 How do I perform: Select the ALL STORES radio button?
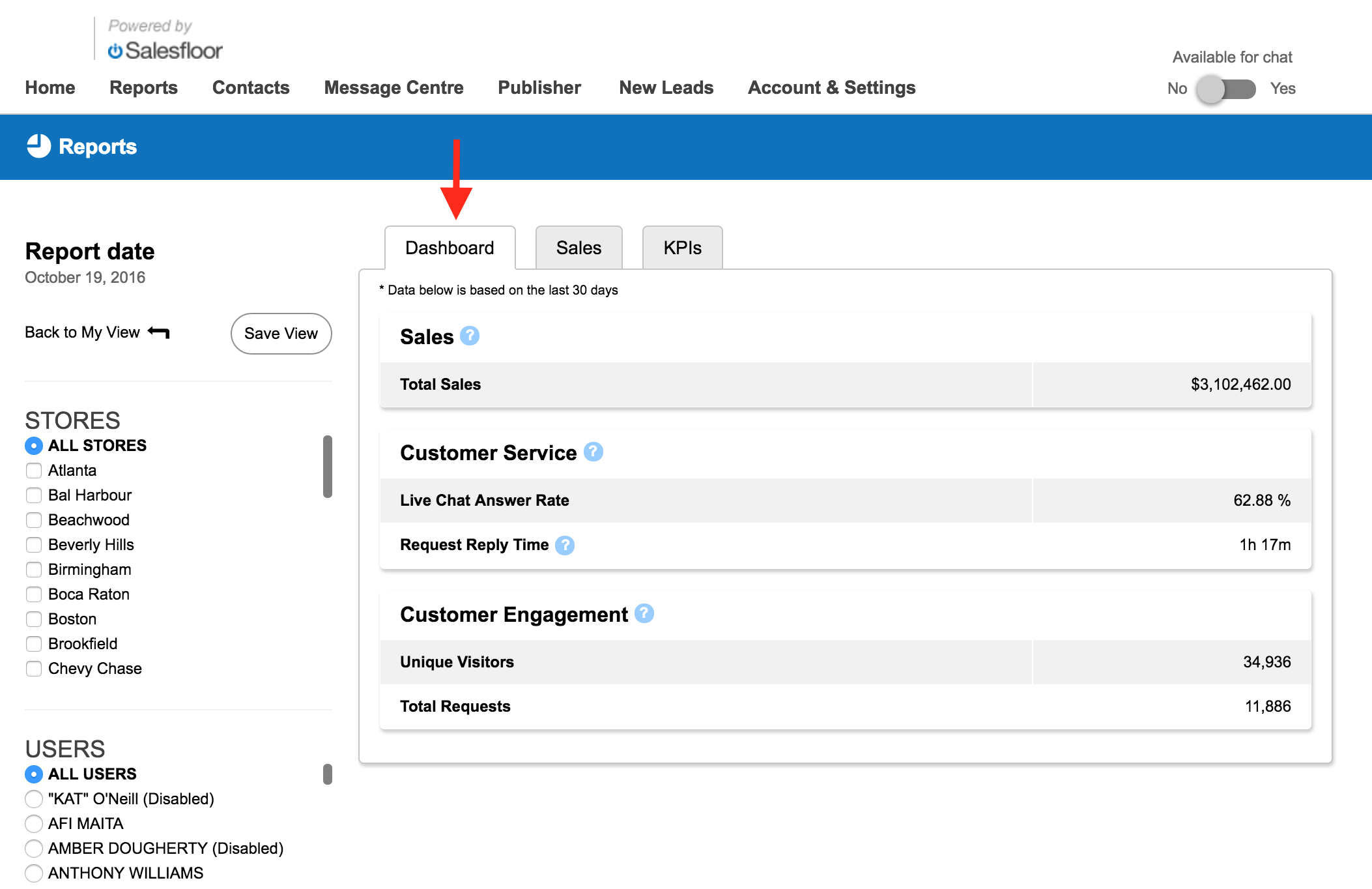click(x=34, y=446)
